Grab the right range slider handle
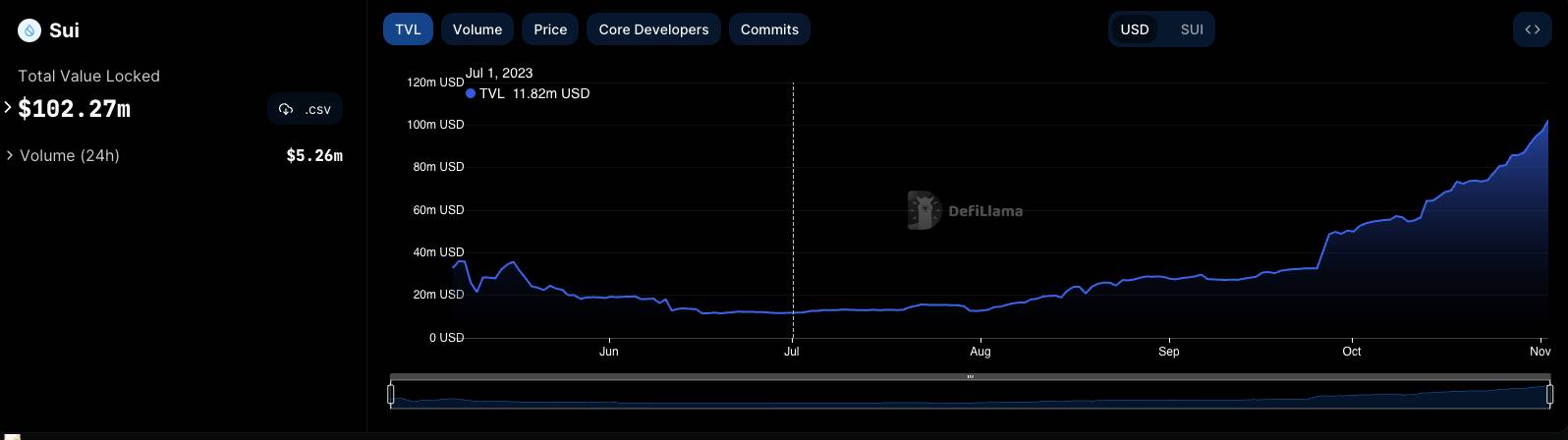Viewport: 1568px width, 440px height. (1549, 395)
